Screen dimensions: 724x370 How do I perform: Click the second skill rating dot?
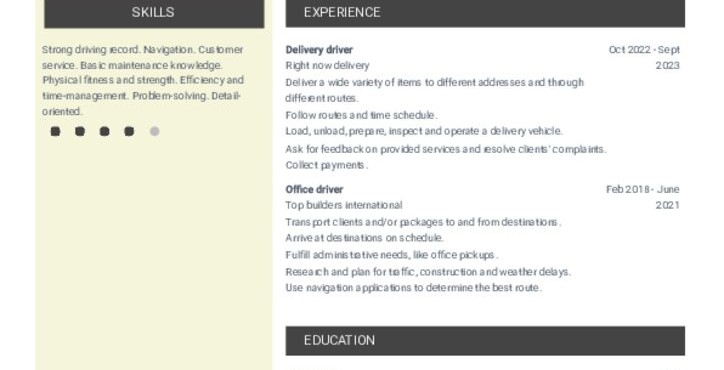80,132
